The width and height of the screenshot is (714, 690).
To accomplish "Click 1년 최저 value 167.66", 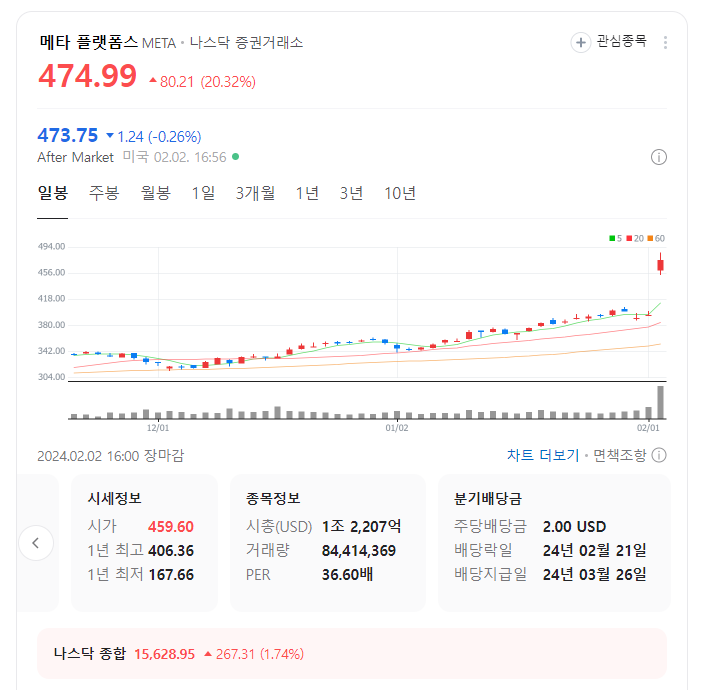I will click(x=171, y=575).
